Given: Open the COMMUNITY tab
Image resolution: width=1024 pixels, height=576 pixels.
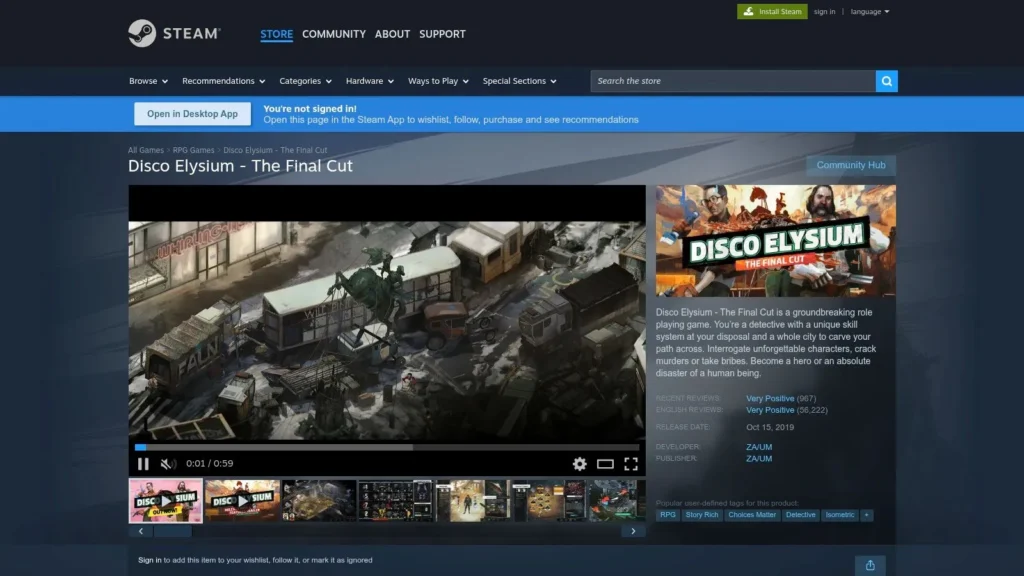Looking at the screenshot, I should coord(334,34).
